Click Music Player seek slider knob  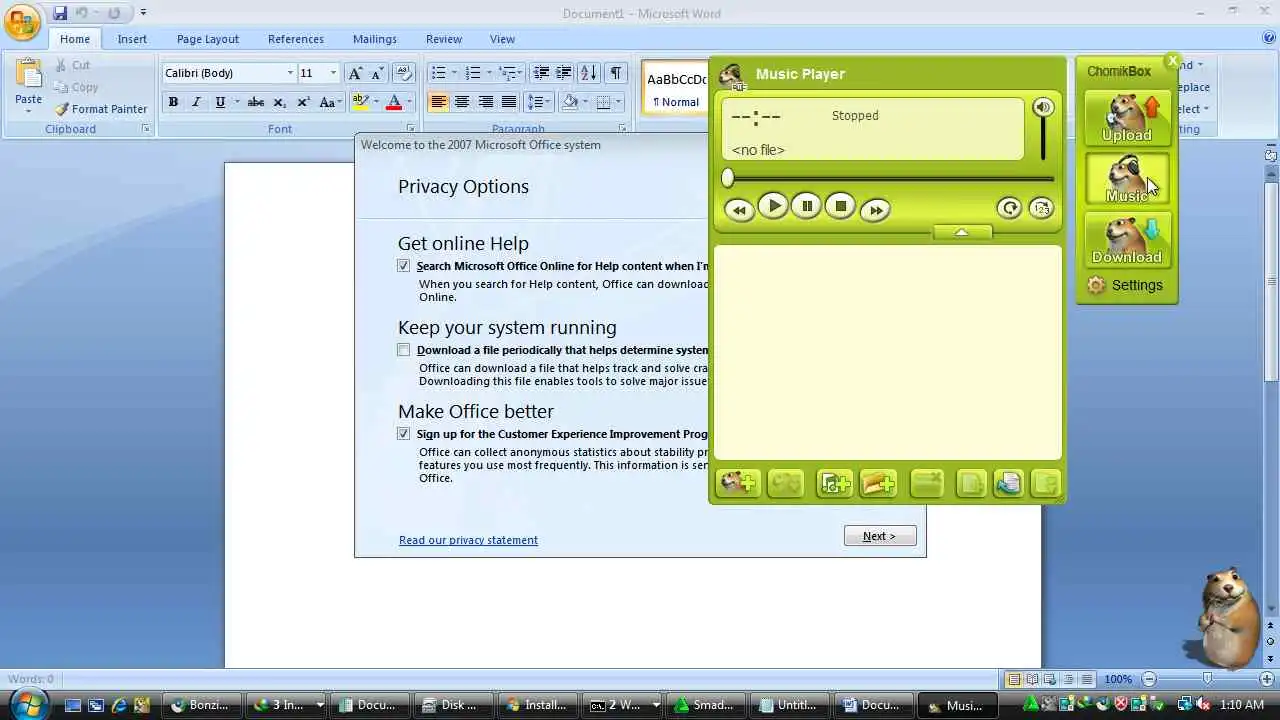[x=728, y=178]
